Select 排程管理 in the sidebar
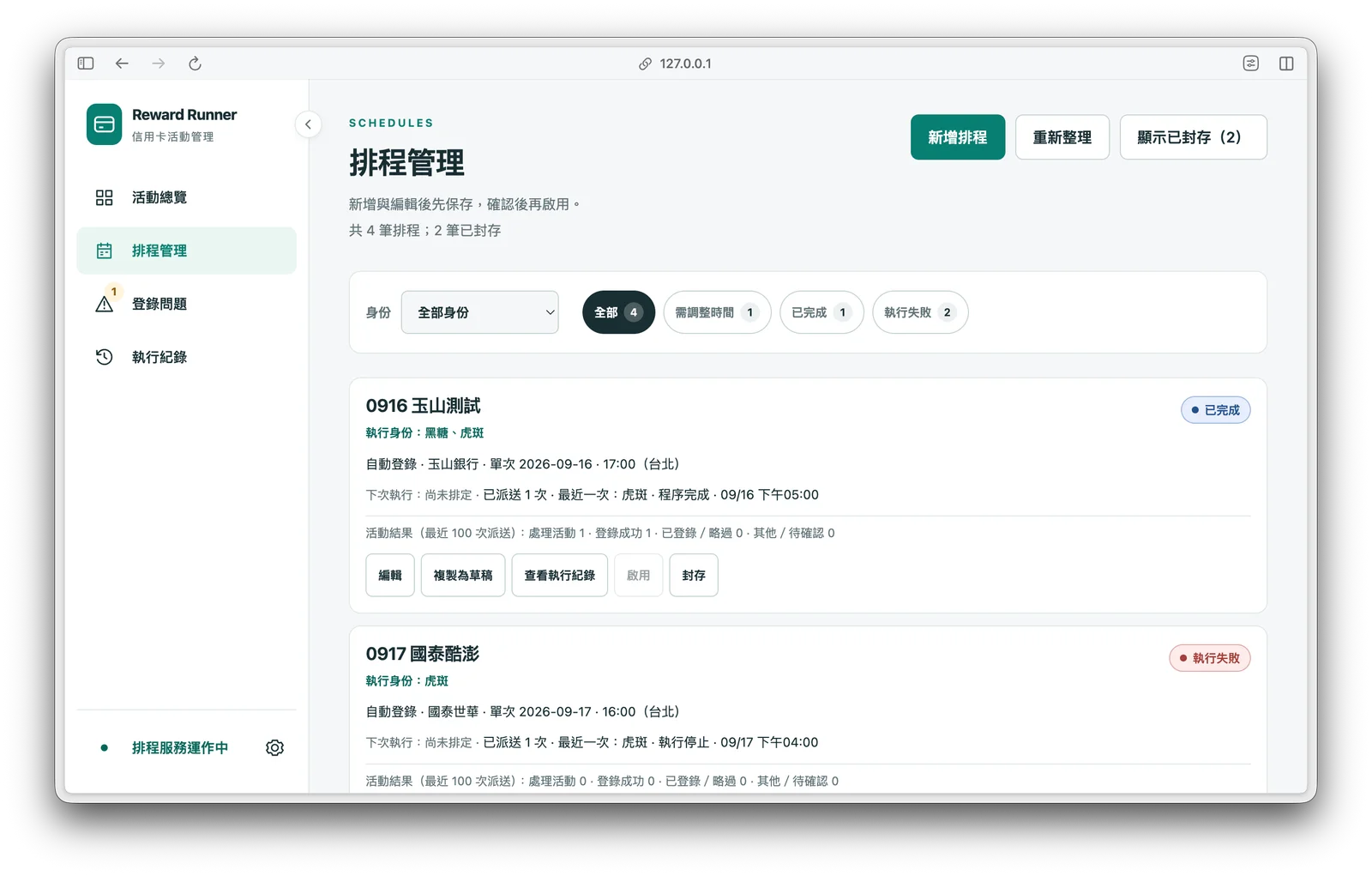This screenshot has width=1372, height=876. coord(187,251)
